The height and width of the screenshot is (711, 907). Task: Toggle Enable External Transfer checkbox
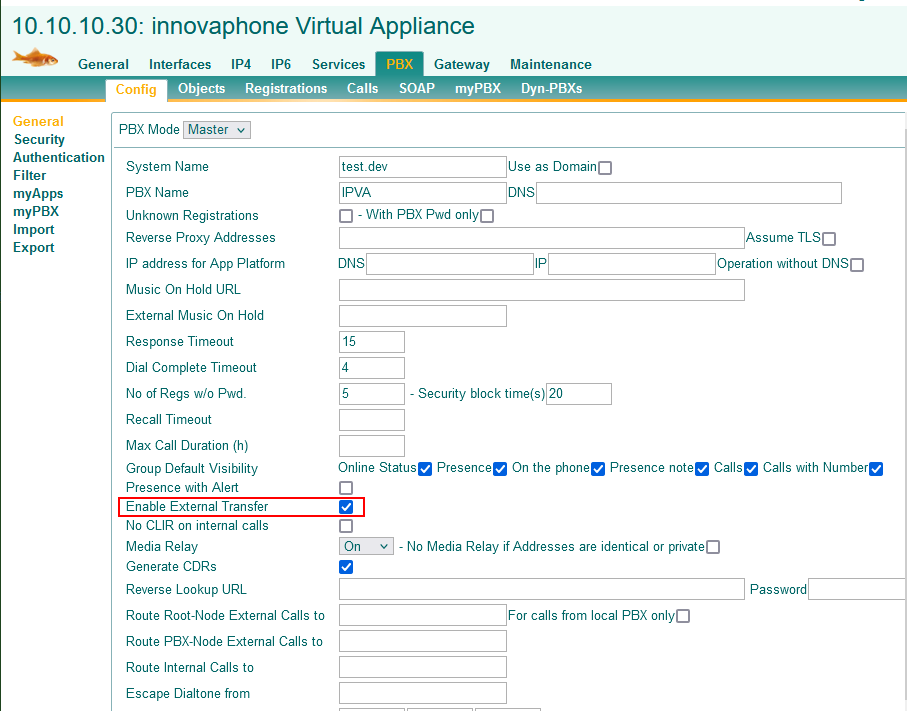[346, 507]
